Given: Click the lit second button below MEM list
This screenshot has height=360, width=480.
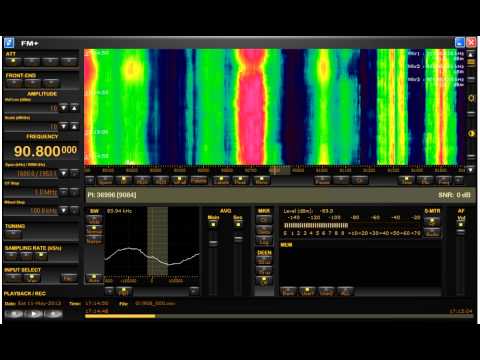Looking at the screenshot, I should point(308,292).
